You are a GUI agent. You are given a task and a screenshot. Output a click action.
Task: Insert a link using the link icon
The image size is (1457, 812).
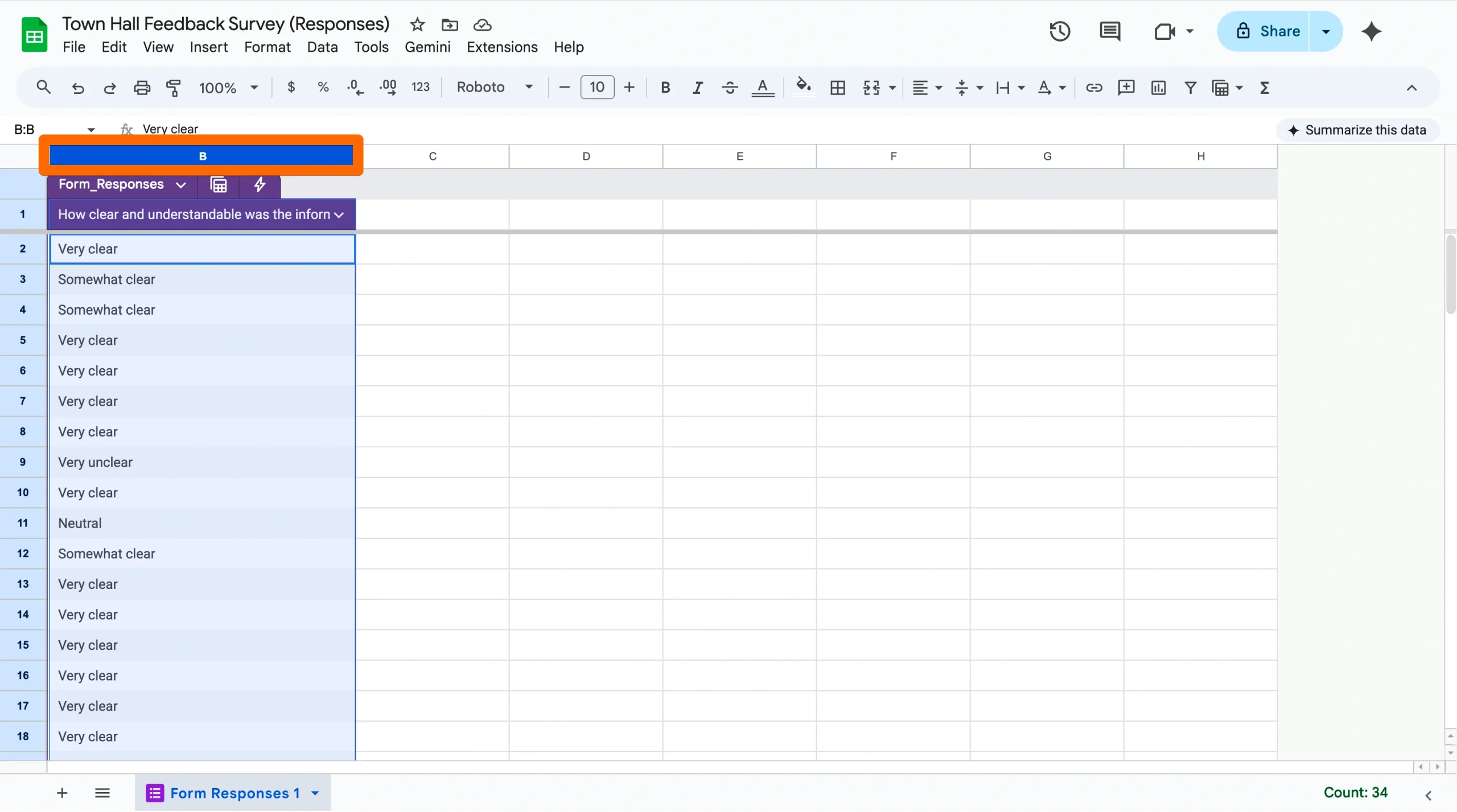[1093, 87]
